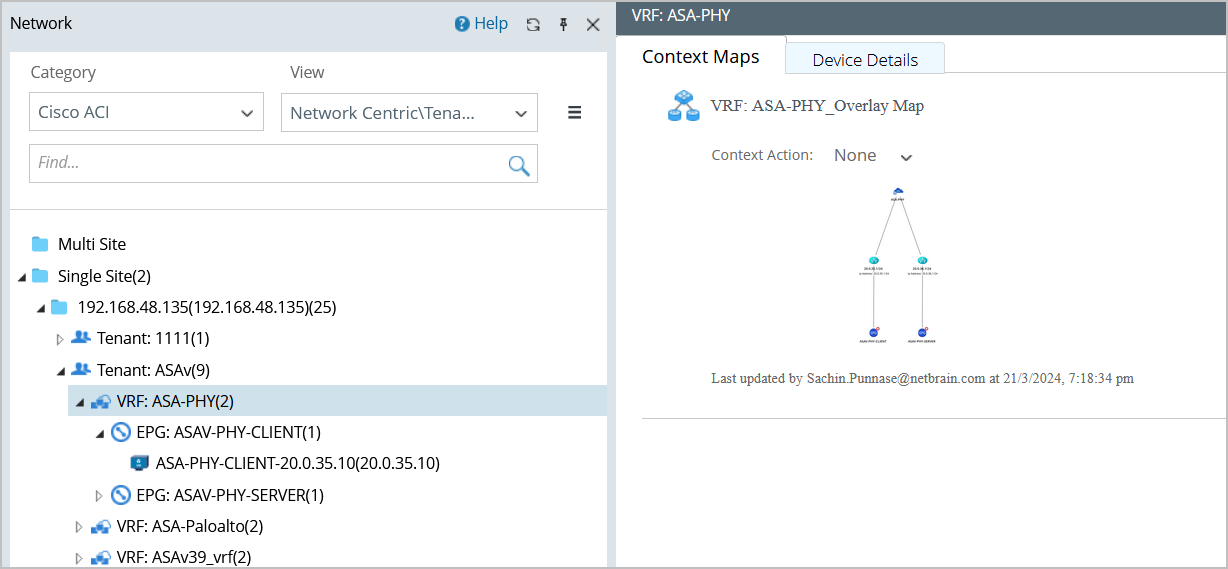Open the ASA-PHY overlay map thumbnail
This screenshot has width=1228, height=569.
pos(898,265)
